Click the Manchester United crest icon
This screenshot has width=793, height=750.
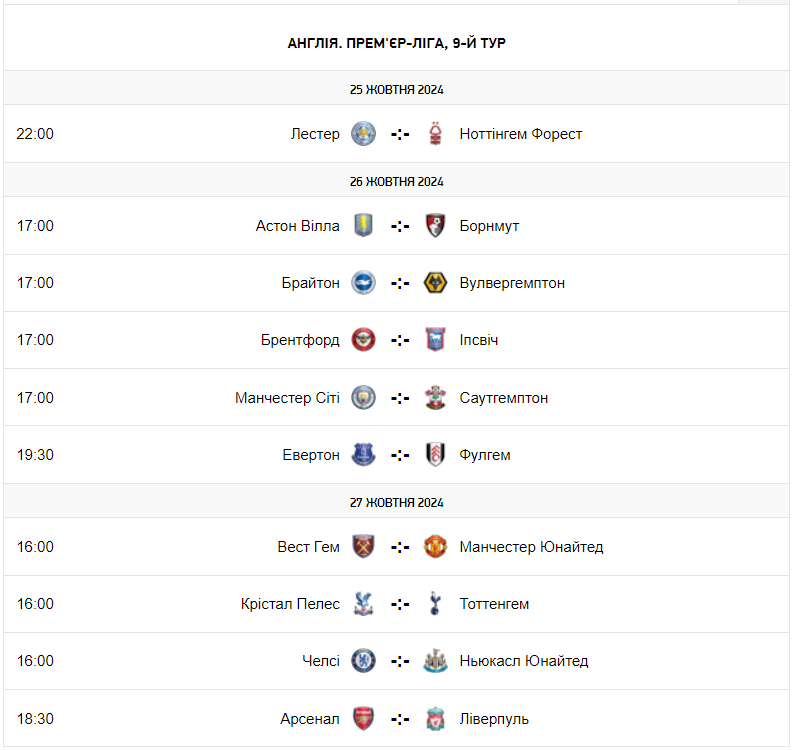pos(435,547)
